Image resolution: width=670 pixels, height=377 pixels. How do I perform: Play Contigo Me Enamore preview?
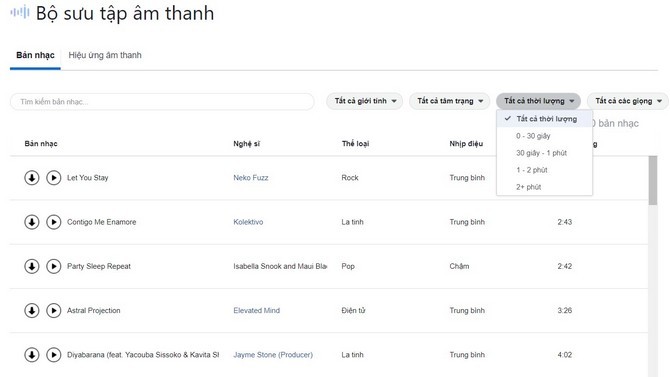point(53,222)
